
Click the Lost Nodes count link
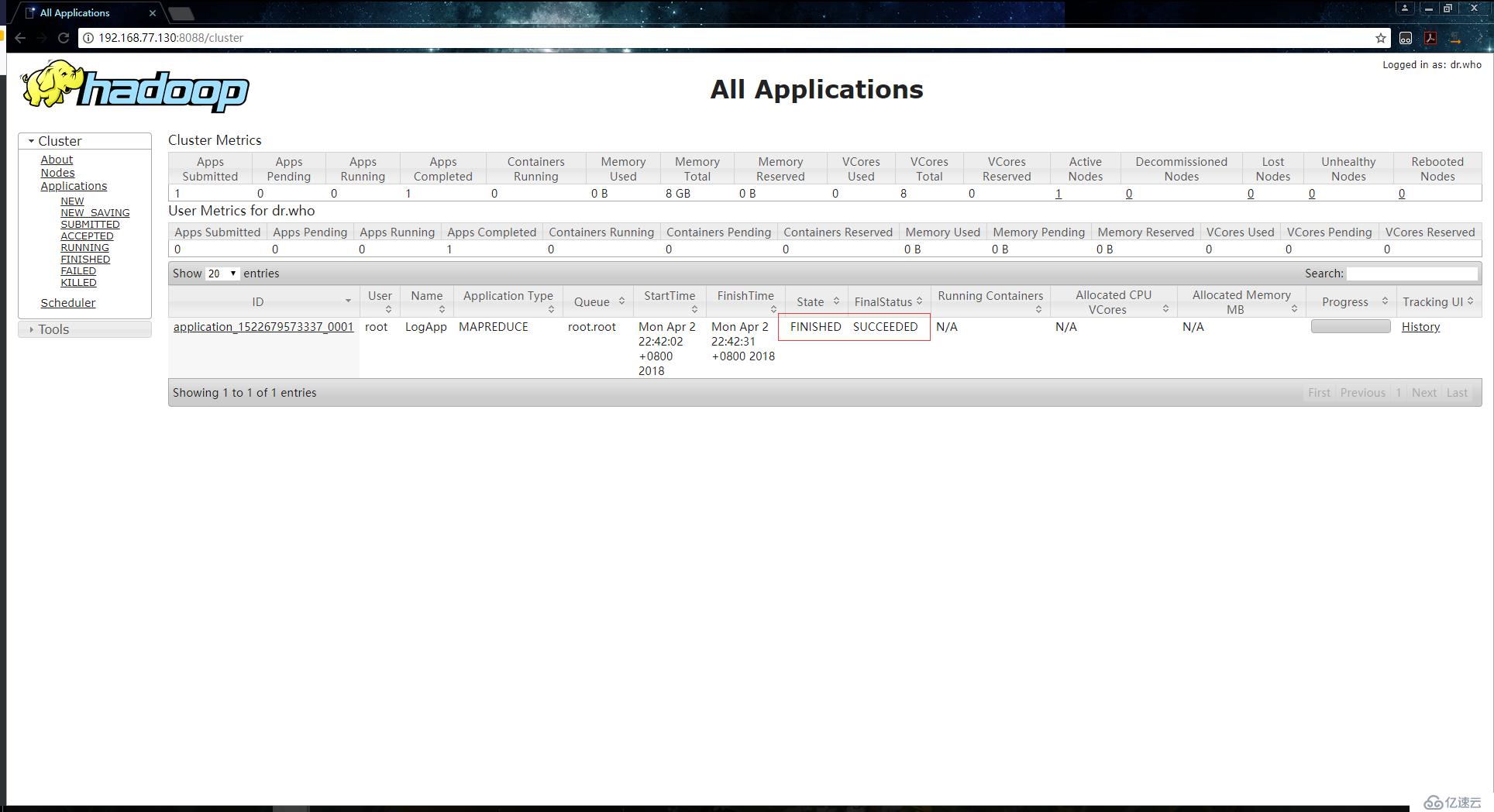point(1251,194)
